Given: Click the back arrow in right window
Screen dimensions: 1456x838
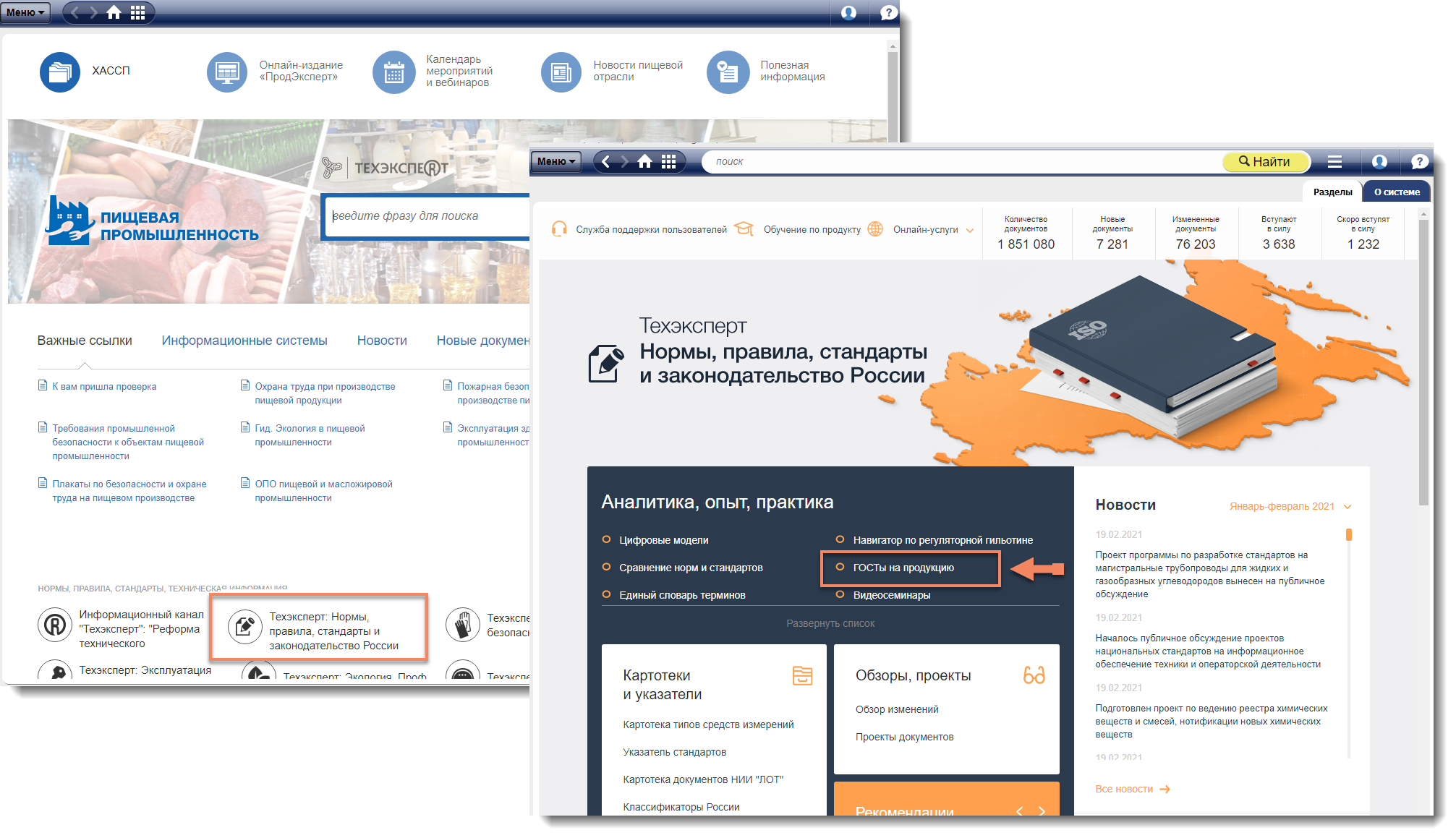Looking at the screenshot, I should (605, 161).
